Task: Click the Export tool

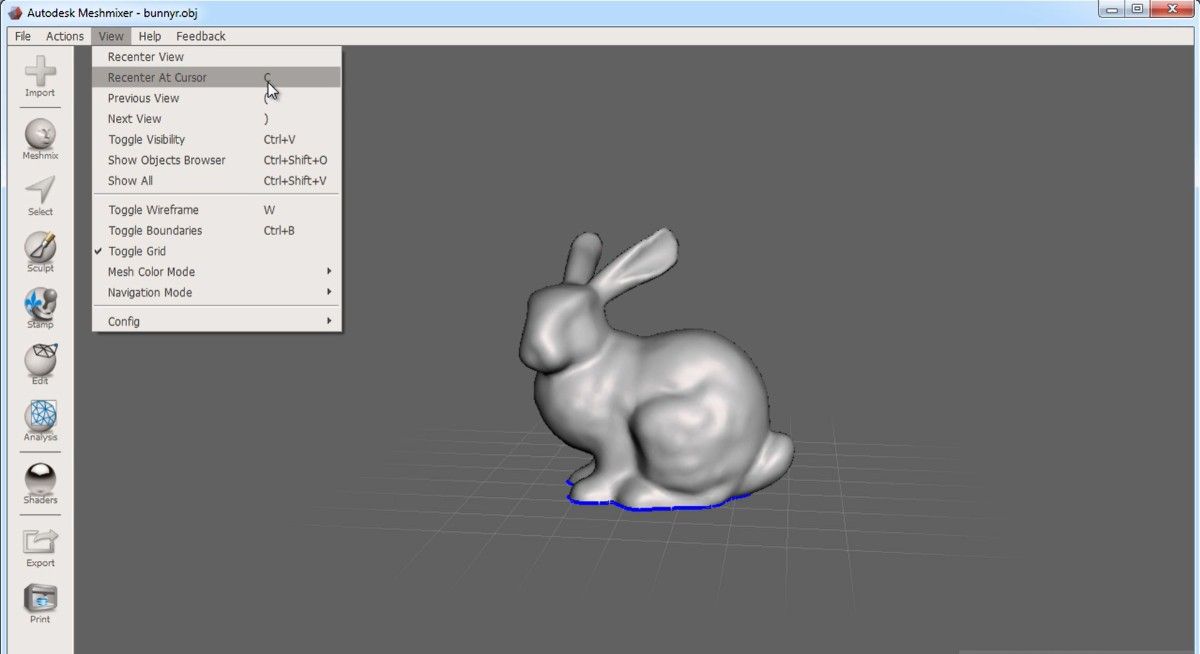Action: pyautogui.click(x=40, y=548)
